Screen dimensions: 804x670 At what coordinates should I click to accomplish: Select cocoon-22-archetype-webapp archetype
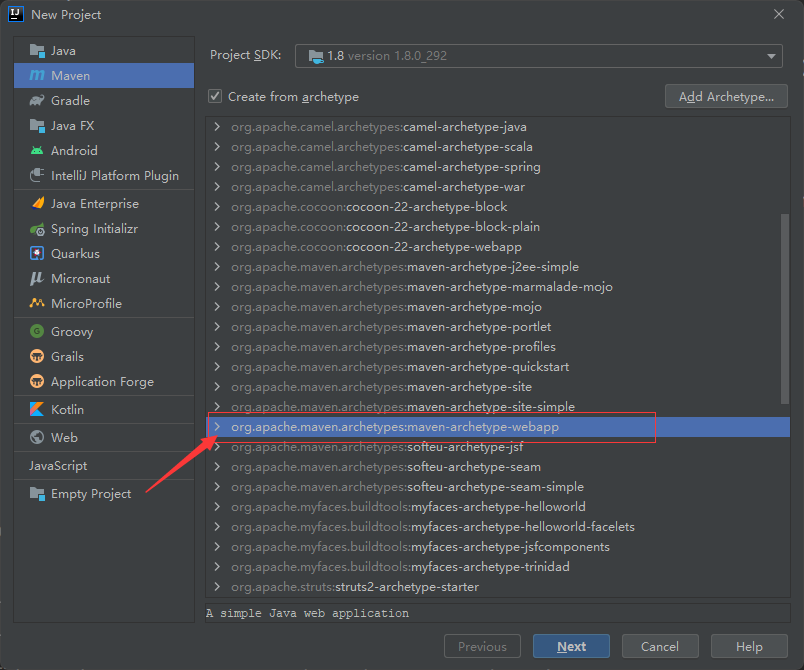(497, 247)
